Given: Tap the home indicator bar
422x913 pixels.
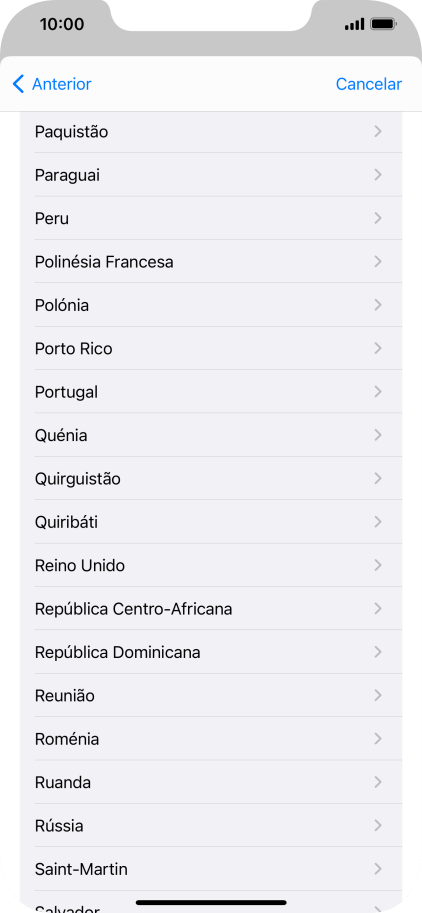Looking at the screenshot, I should tap(211, 903).
